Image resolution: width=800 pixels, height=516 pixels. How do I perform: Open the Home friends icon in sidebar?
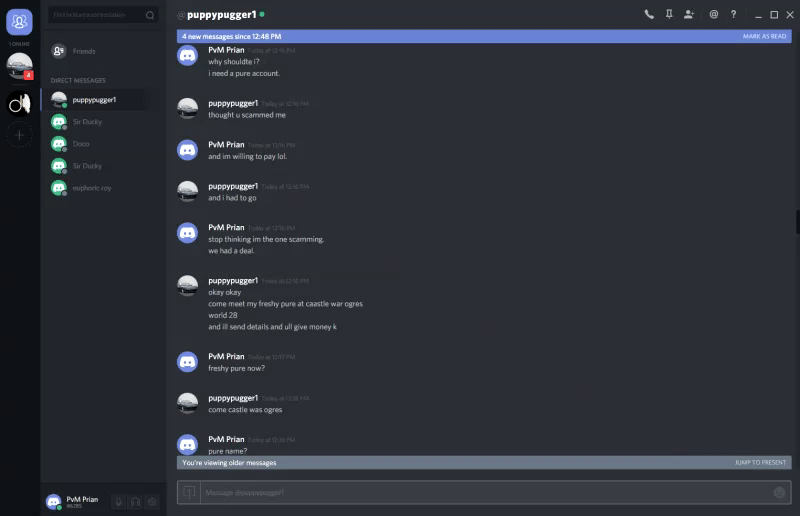point(19,22)
